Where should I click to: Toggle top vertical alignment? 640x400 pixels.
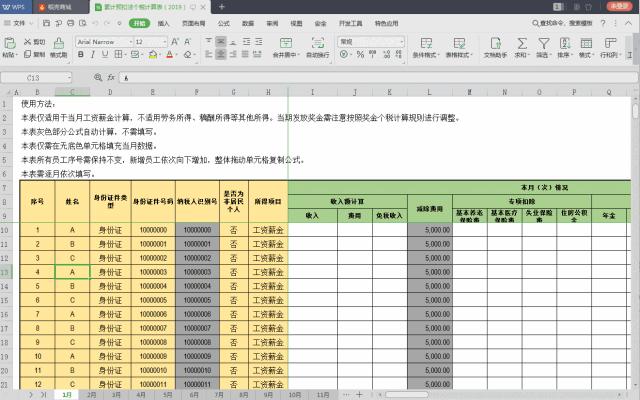pyautogui.click(x=209, y=41)
